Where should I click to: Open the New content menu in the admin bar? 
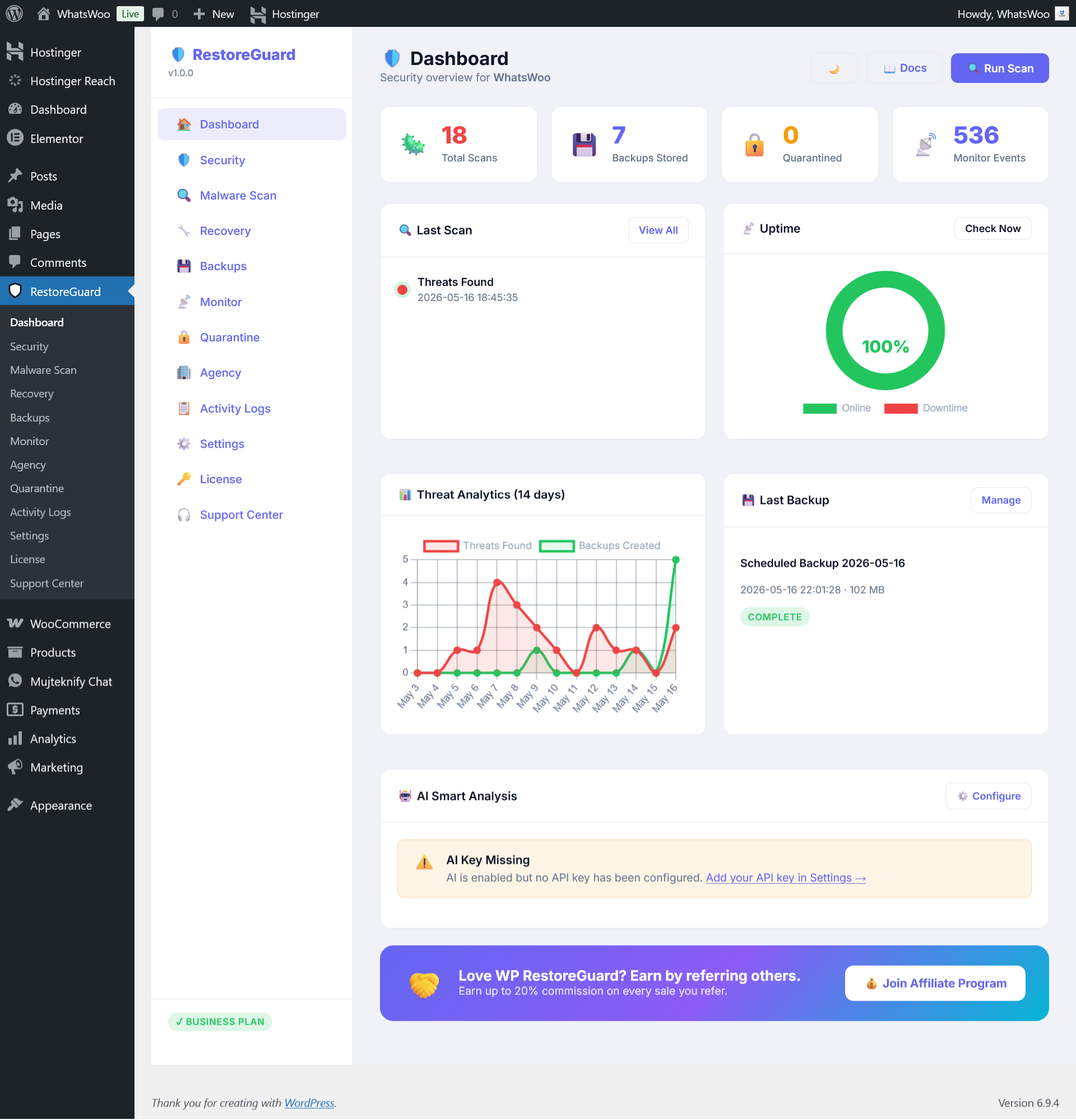tap(214, 13)
